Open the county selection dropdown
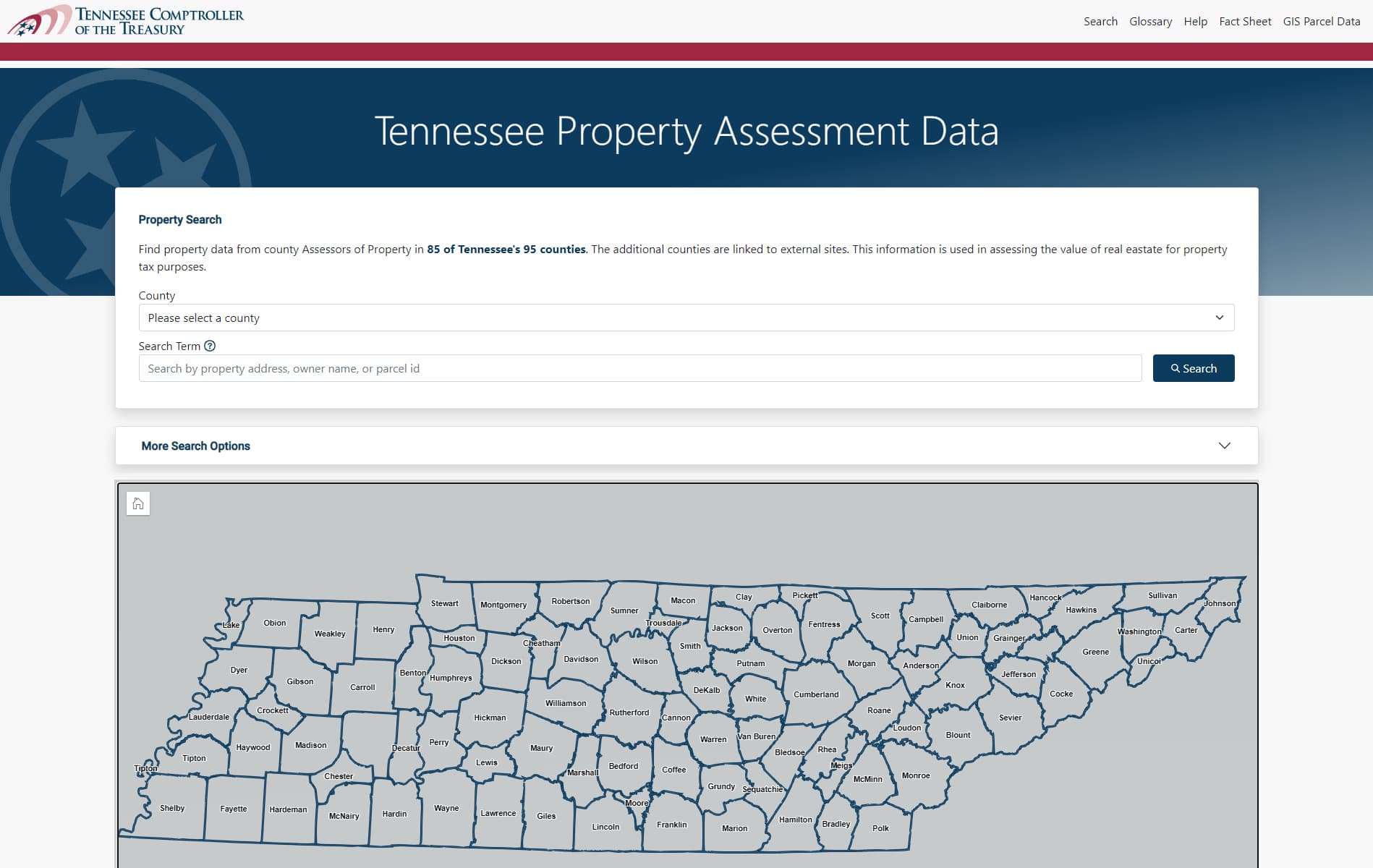 pos(686,318)
